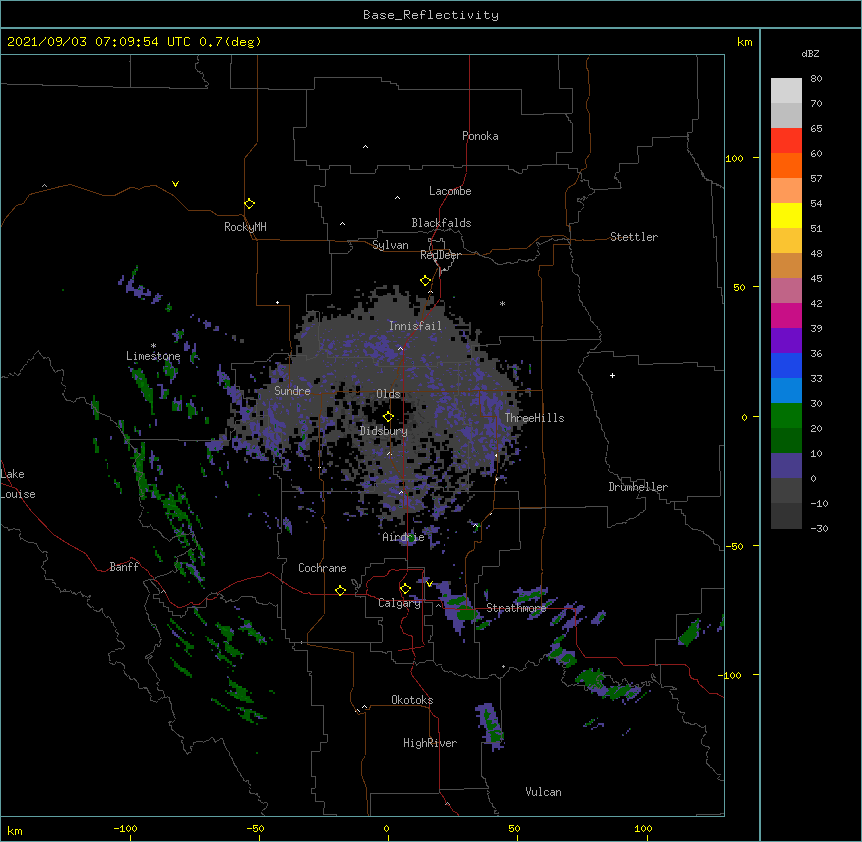The image size is (862, 842).
Task: Click the Sundre city label
Action: click(292, 391)
